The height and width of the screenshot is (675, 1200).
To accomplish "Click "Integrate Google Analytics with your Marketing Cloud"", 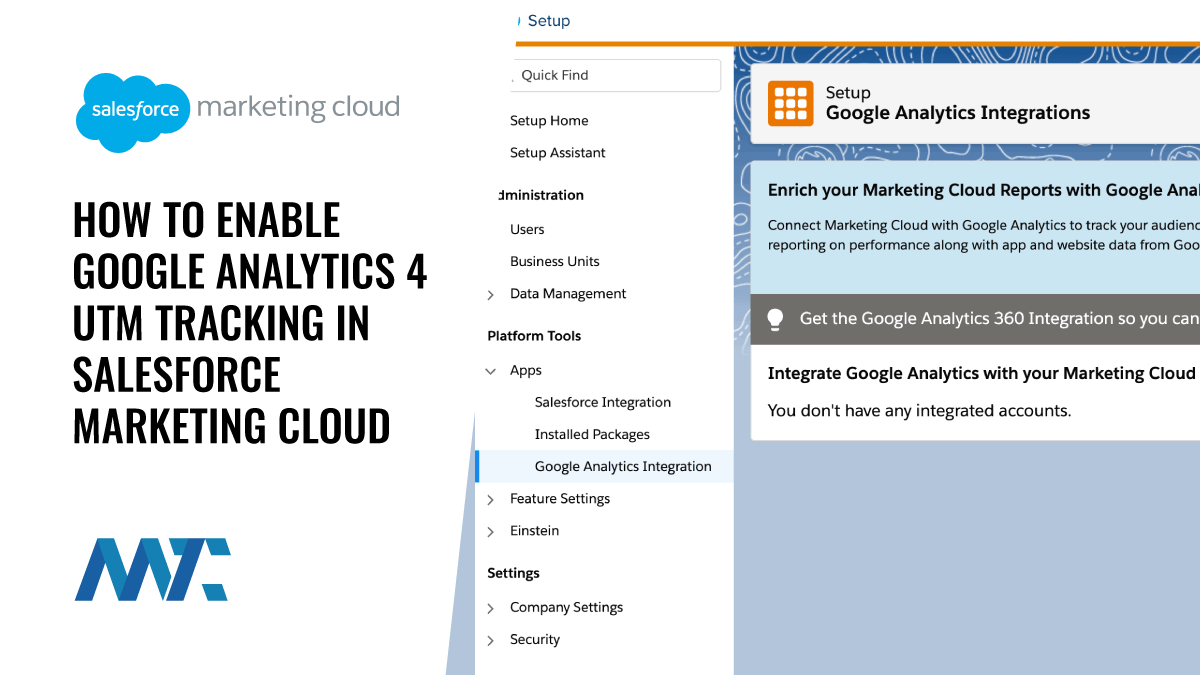I will [x=981, y=373].
